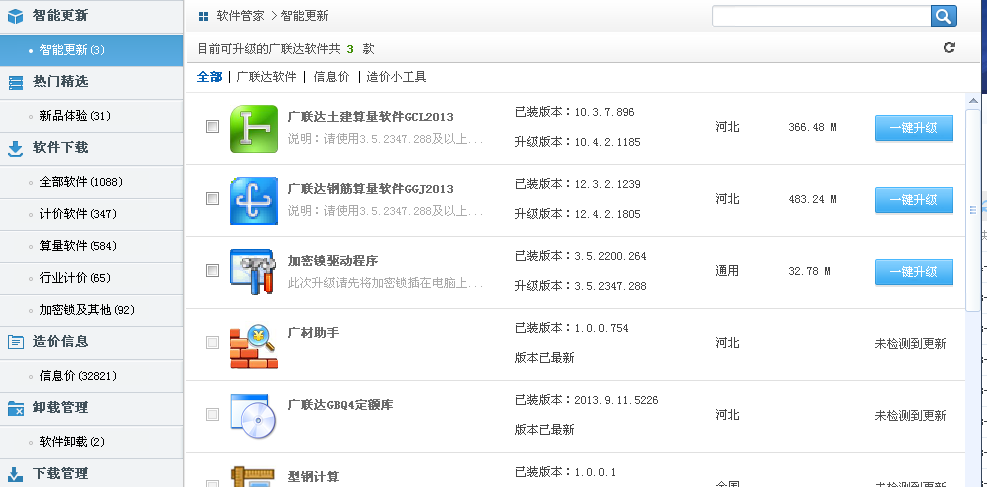Click the 32.78 M size value
This screenshot has height=487, width=987.
[x=809, y=271]
